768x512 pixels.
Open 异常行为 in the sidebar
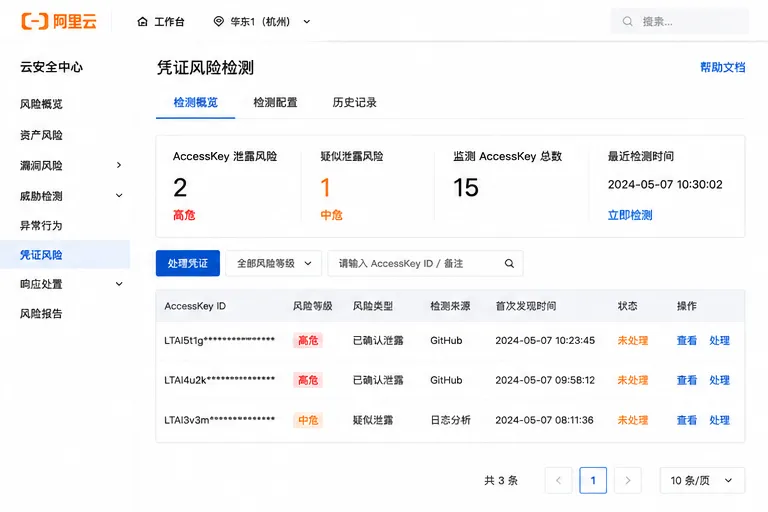(41, 225)
